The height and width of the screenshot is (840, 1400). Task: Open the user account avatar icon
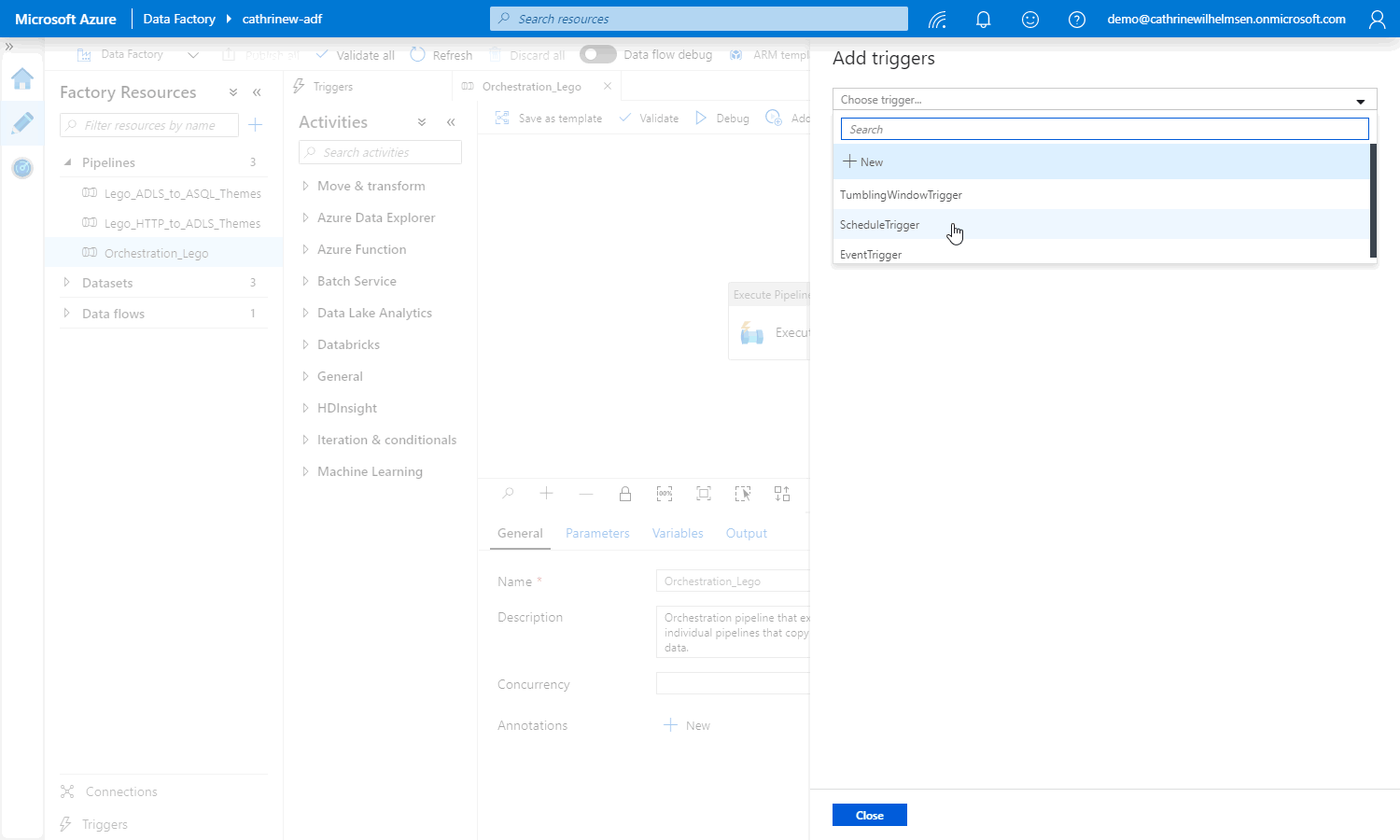tap(1377, 19)
